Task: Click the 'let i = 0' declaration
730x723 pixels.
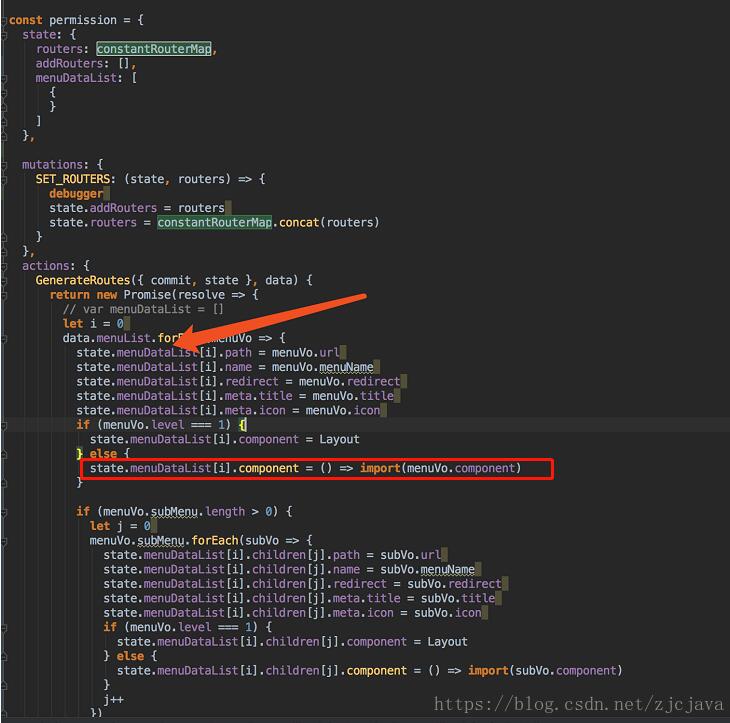Action: (93, 324)
